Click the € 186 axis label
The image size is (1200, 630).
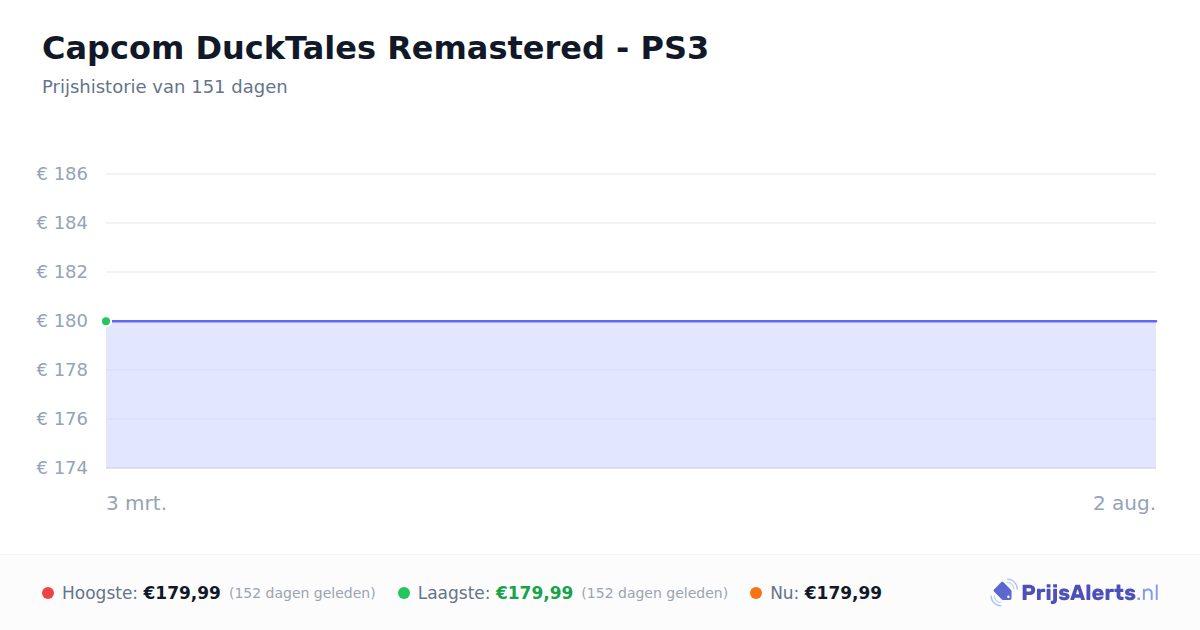62,174
